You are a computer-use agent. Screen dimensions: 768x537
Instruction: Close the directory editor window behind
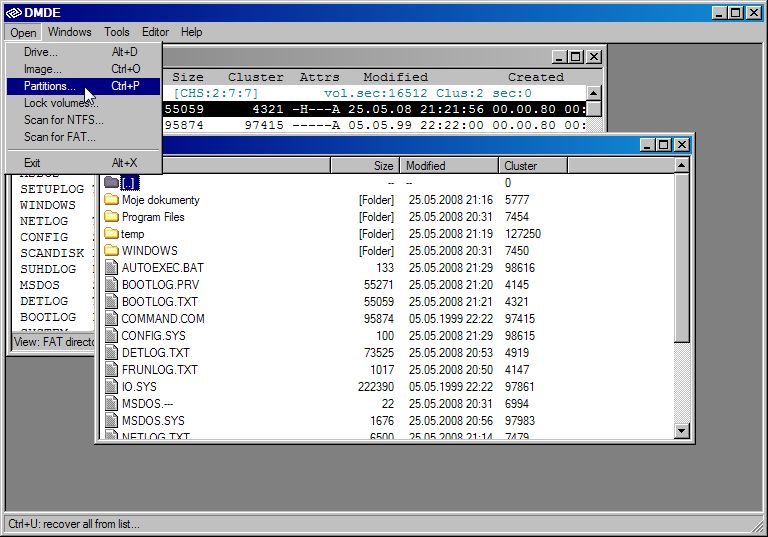[x=594, y=57]
